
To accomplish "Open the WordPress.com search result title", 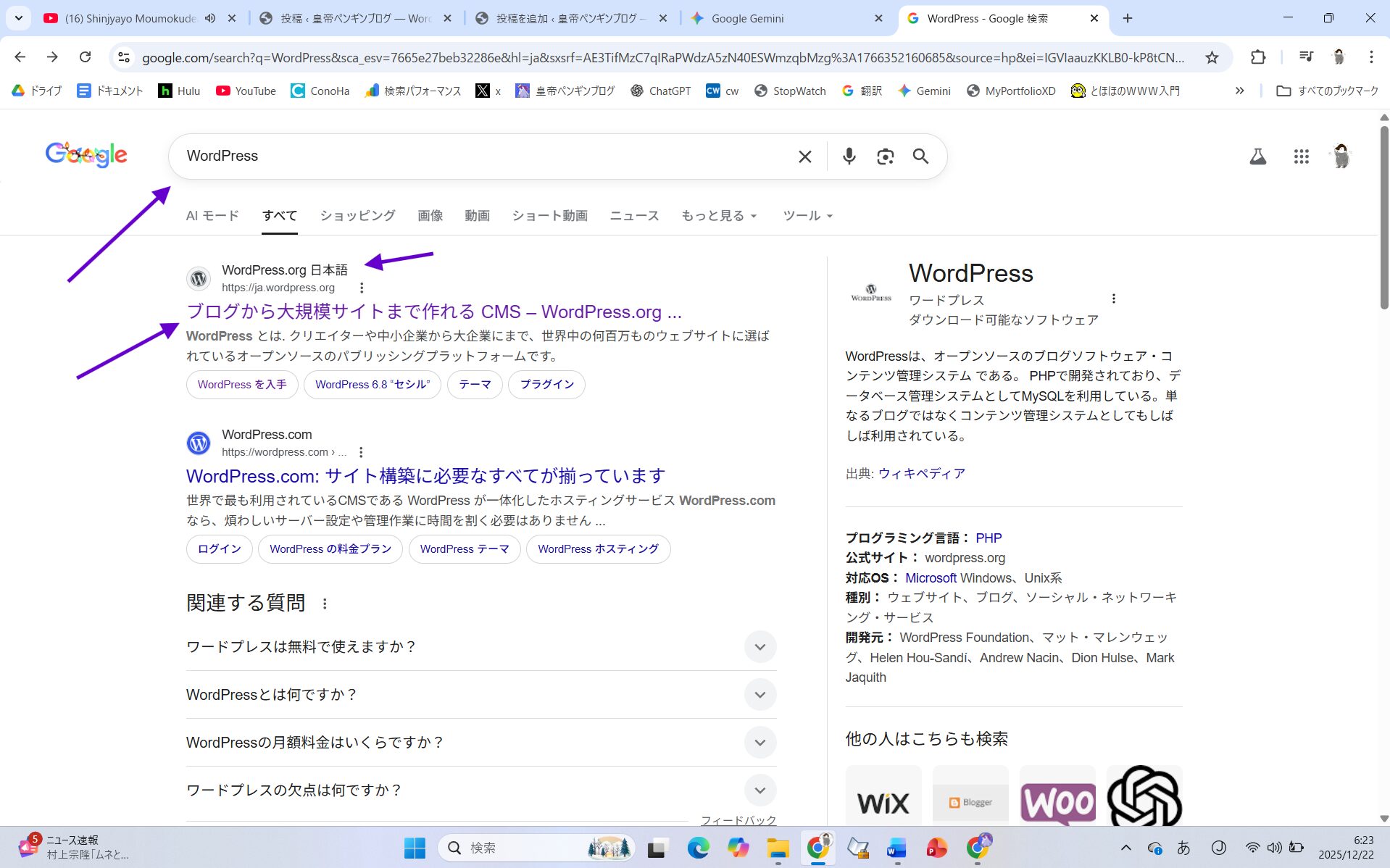I will pyautogui.click(x=425, y=476).
